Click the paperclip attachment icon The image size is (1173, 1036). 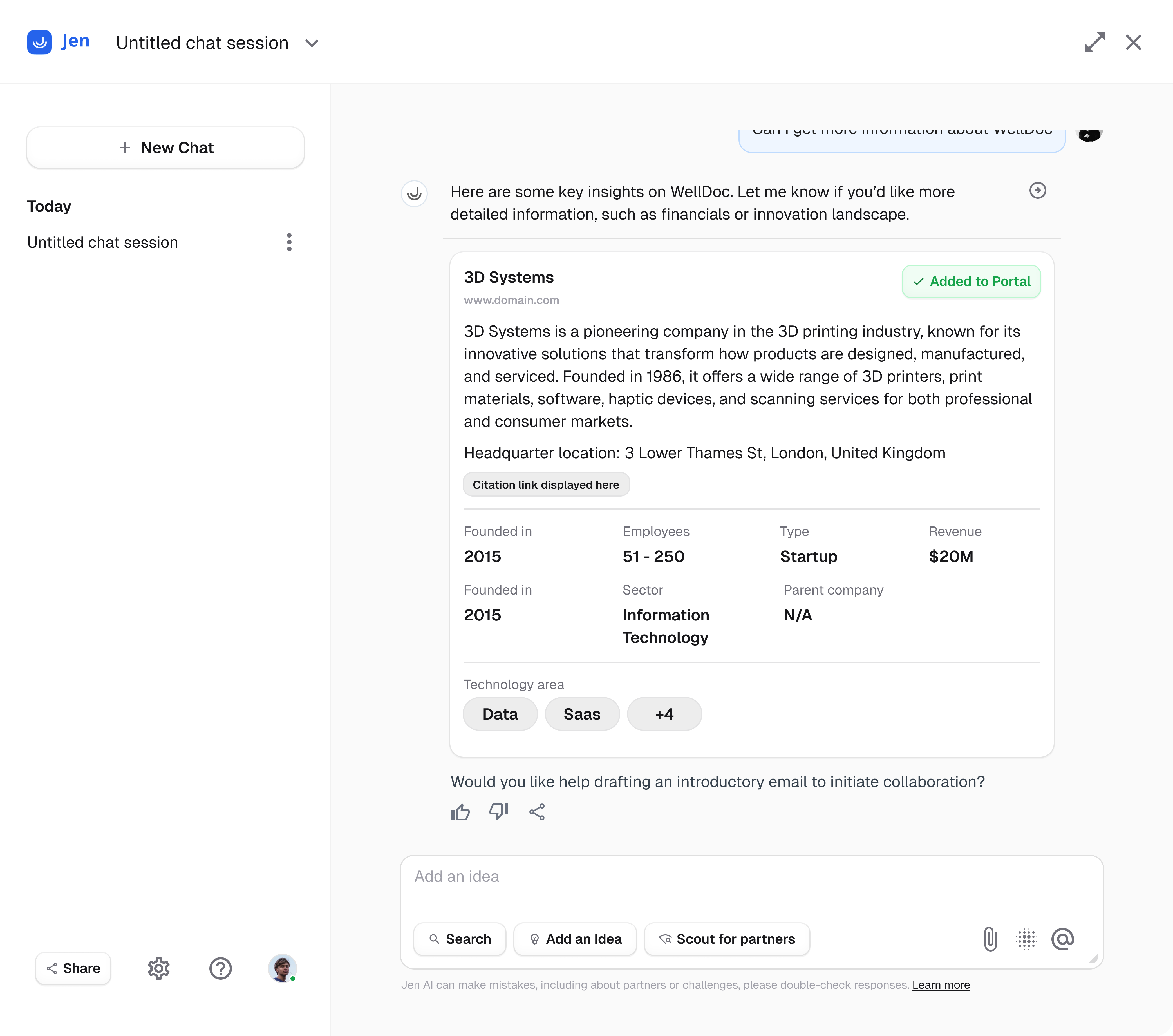click(x=990, y=939)
